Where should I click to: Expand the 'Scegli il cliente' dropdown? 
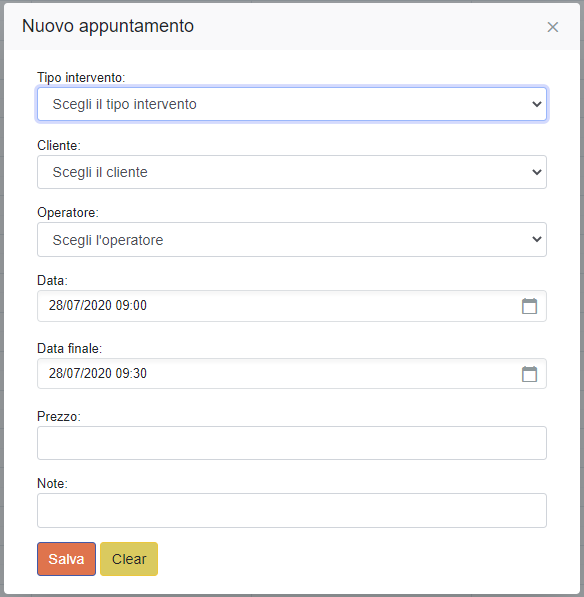coord(292,172)
